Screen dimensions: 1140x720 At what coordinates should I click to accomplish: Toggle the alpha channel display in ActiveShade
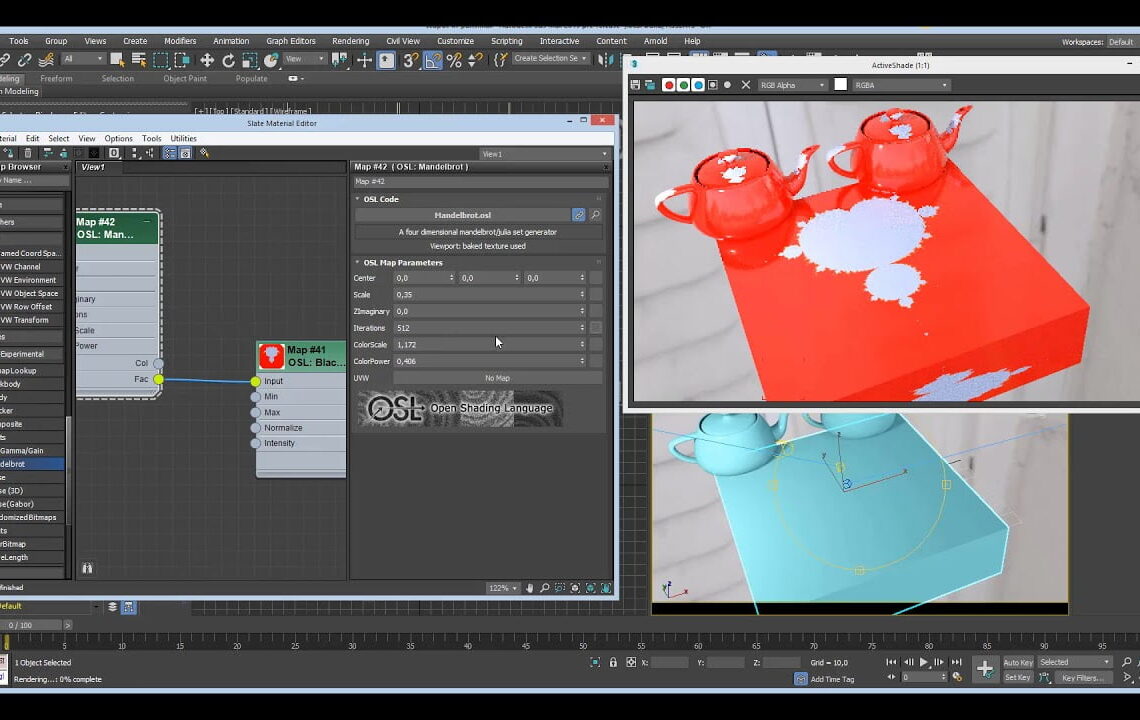(713, 84)
